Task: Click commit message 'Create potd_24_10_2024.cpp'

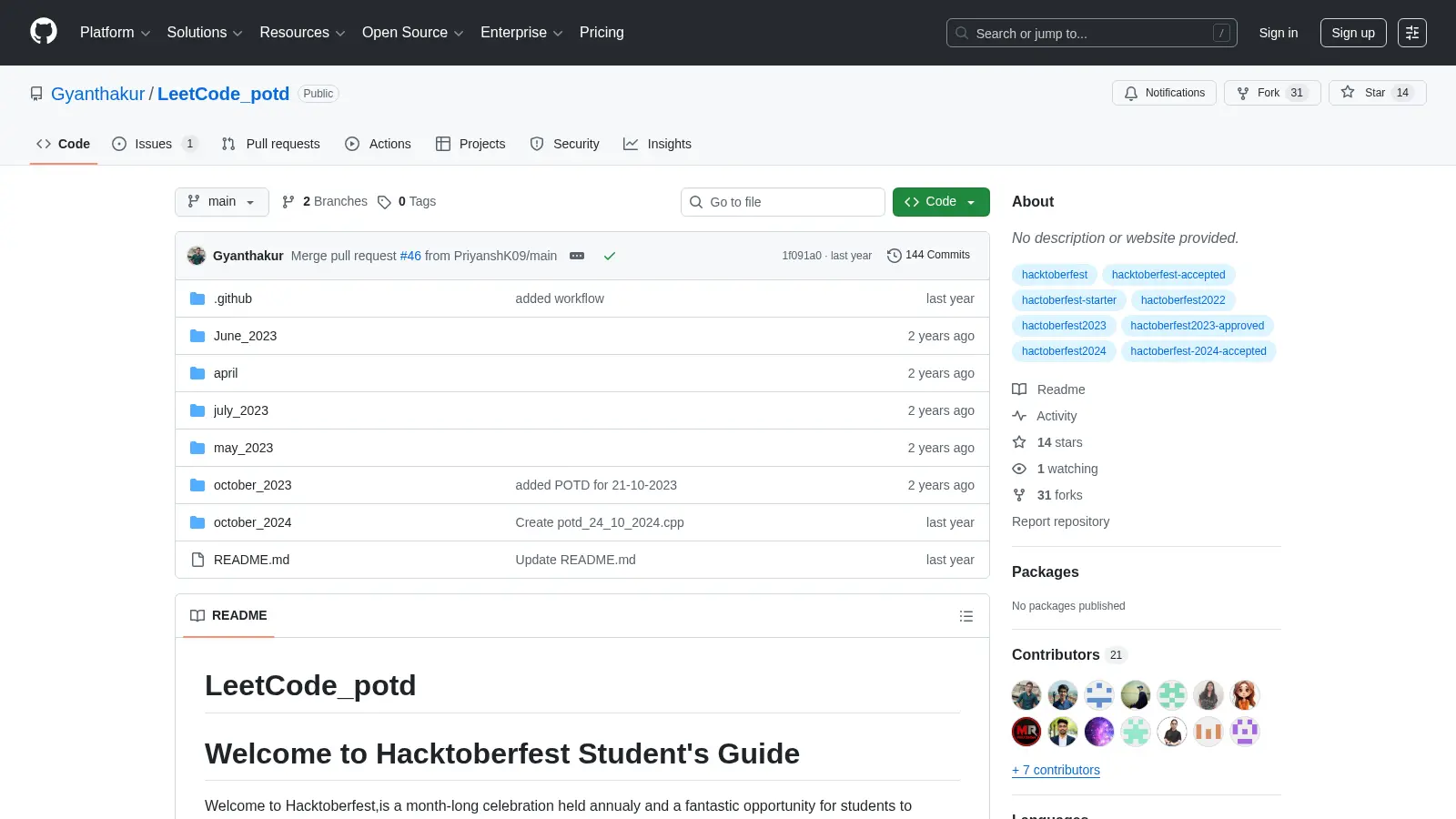Action: [x=600, y=522]
